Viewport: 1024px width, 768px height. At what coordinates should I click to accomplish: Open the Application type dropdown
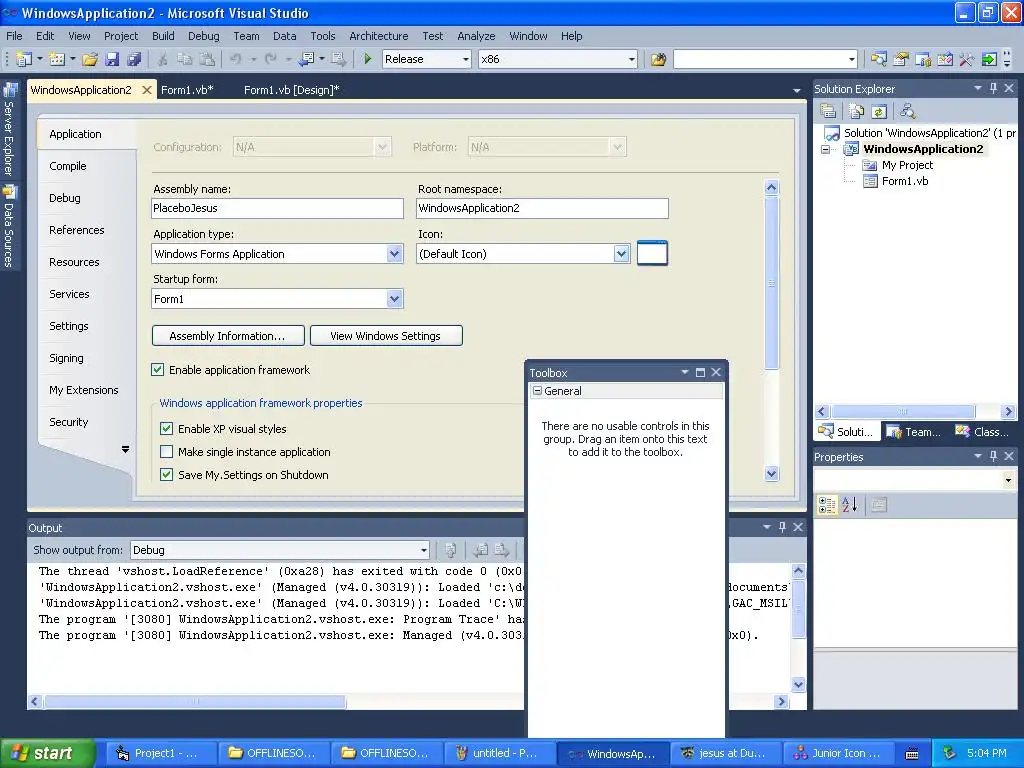394,253
